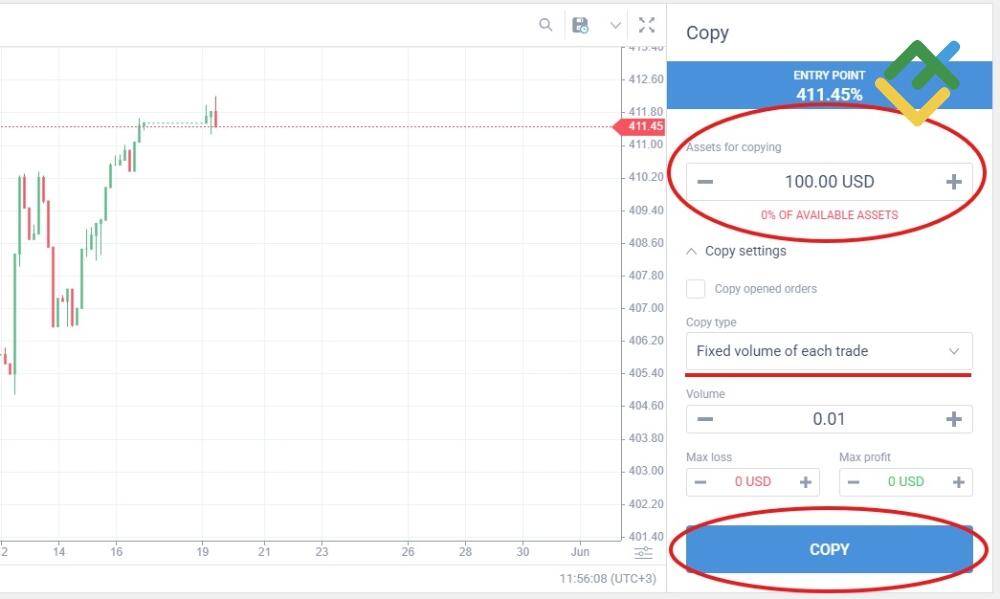
Task: Click the red 411.45 price marker
Action: (641, 127)
